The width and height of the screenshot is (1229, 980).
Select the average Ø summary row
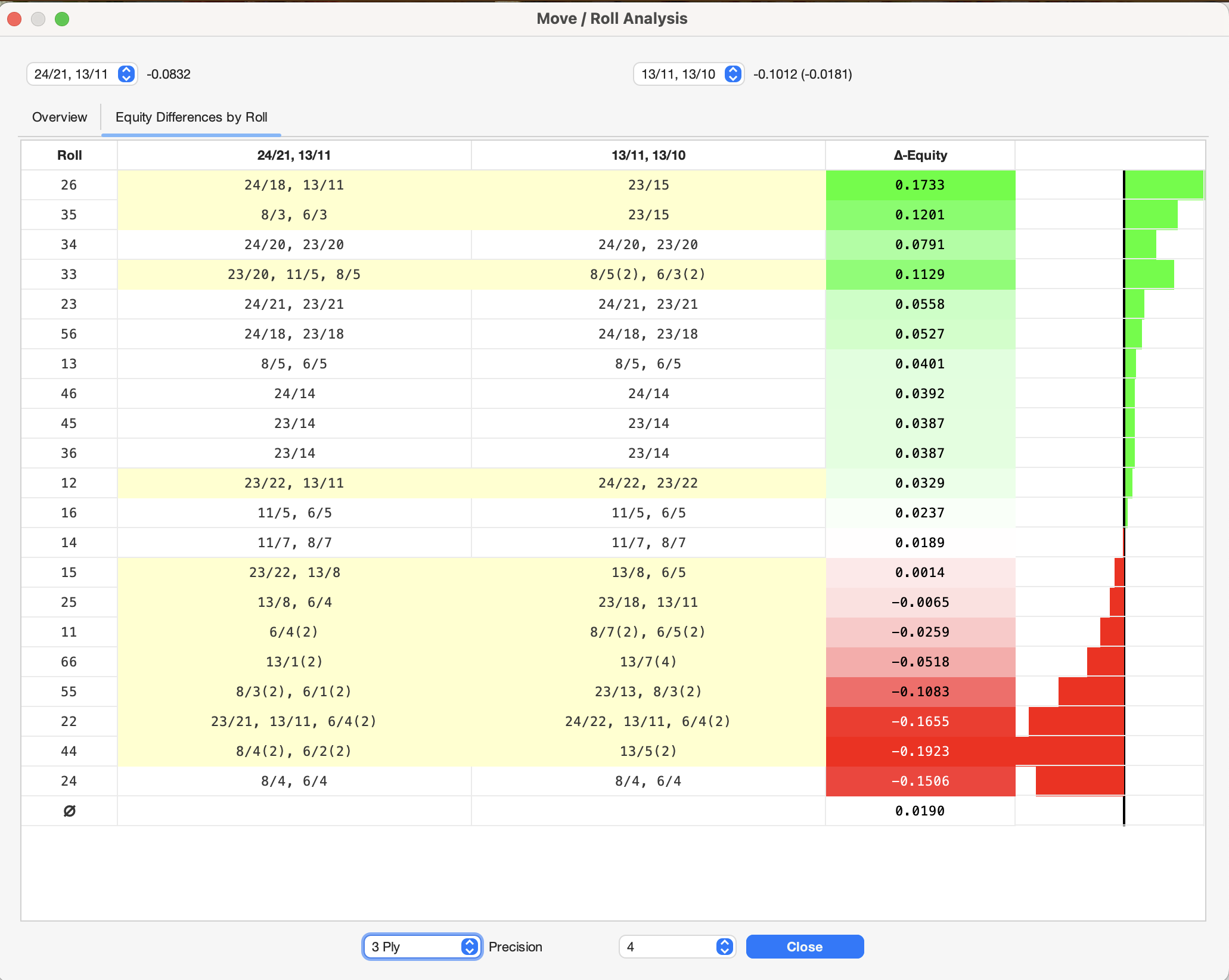69,811
